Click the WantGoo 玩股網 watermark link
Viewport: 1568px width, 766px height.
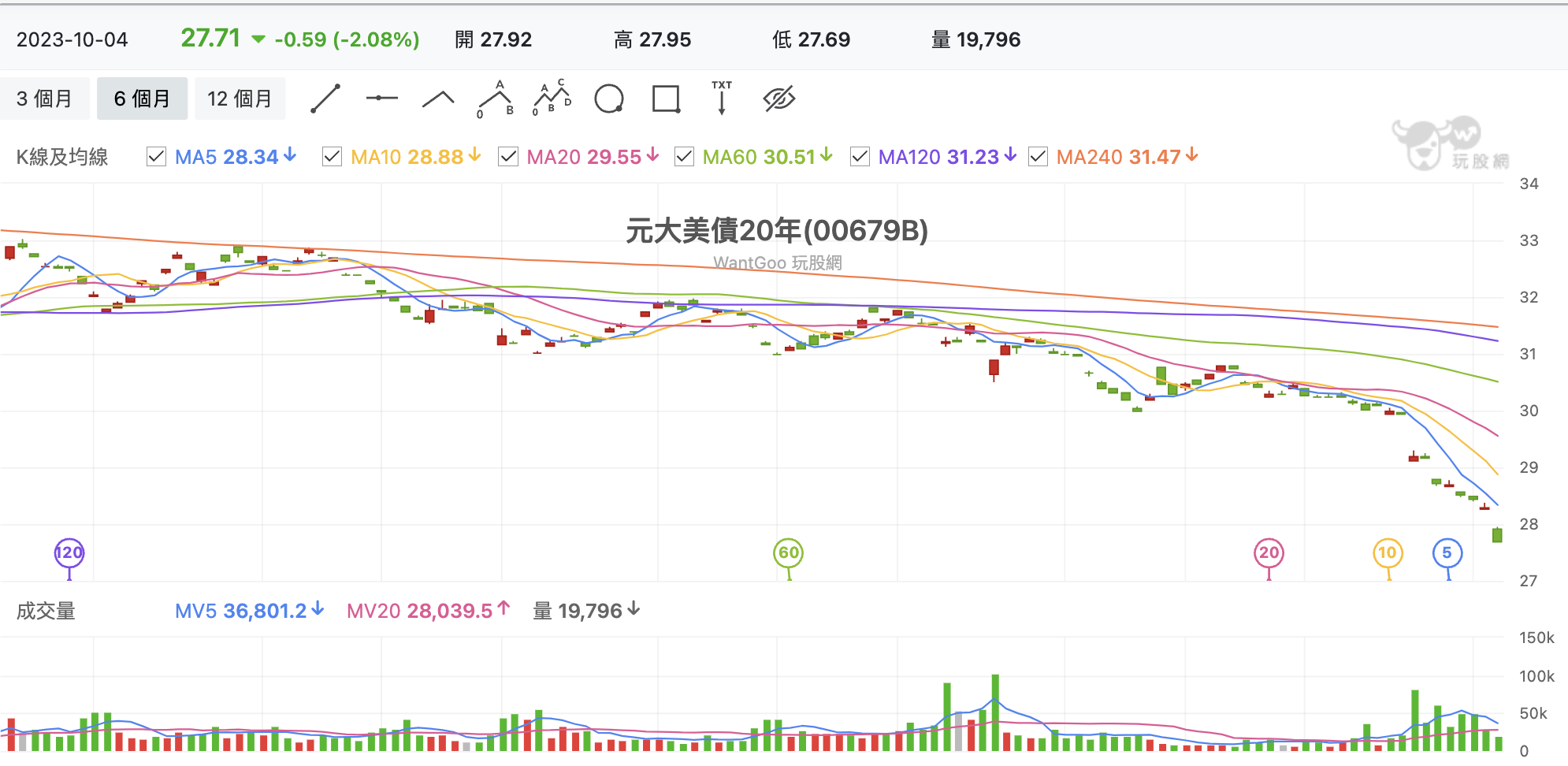[778, 262]
